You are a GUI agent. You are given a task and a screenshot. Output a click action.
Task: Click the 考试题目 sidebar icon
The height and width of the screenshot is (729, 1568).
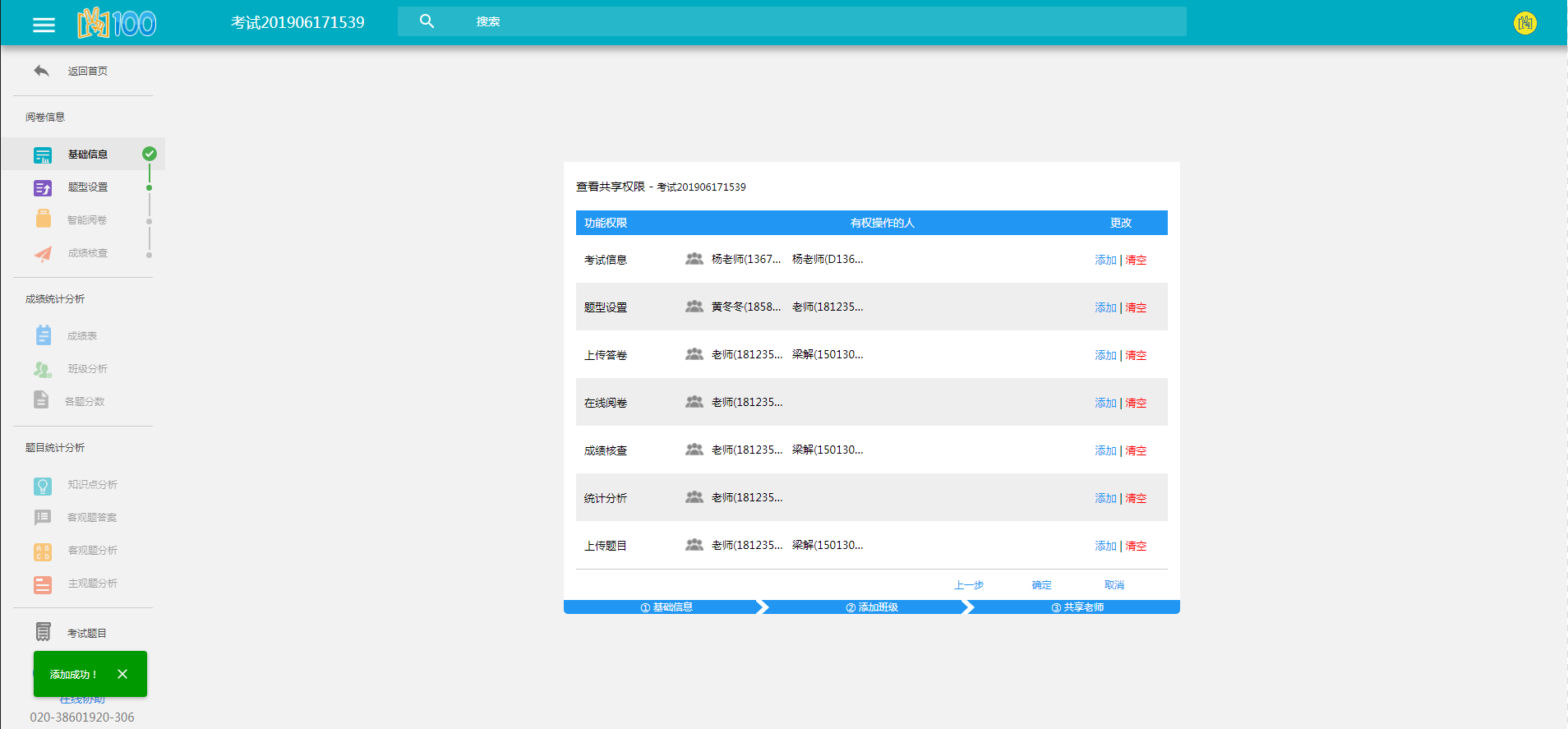tap(43, 632)
